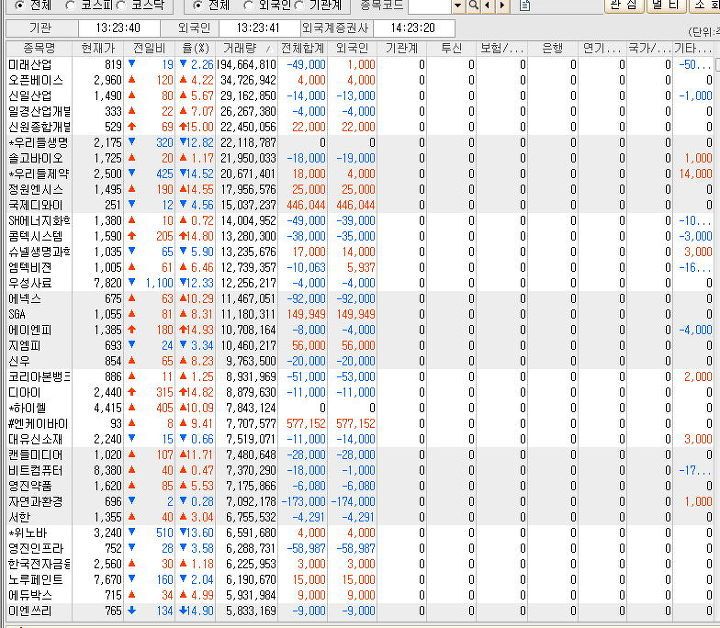Select the 코스닥 radio button
Screen dimensions: 720x628
tap(121, 6)
